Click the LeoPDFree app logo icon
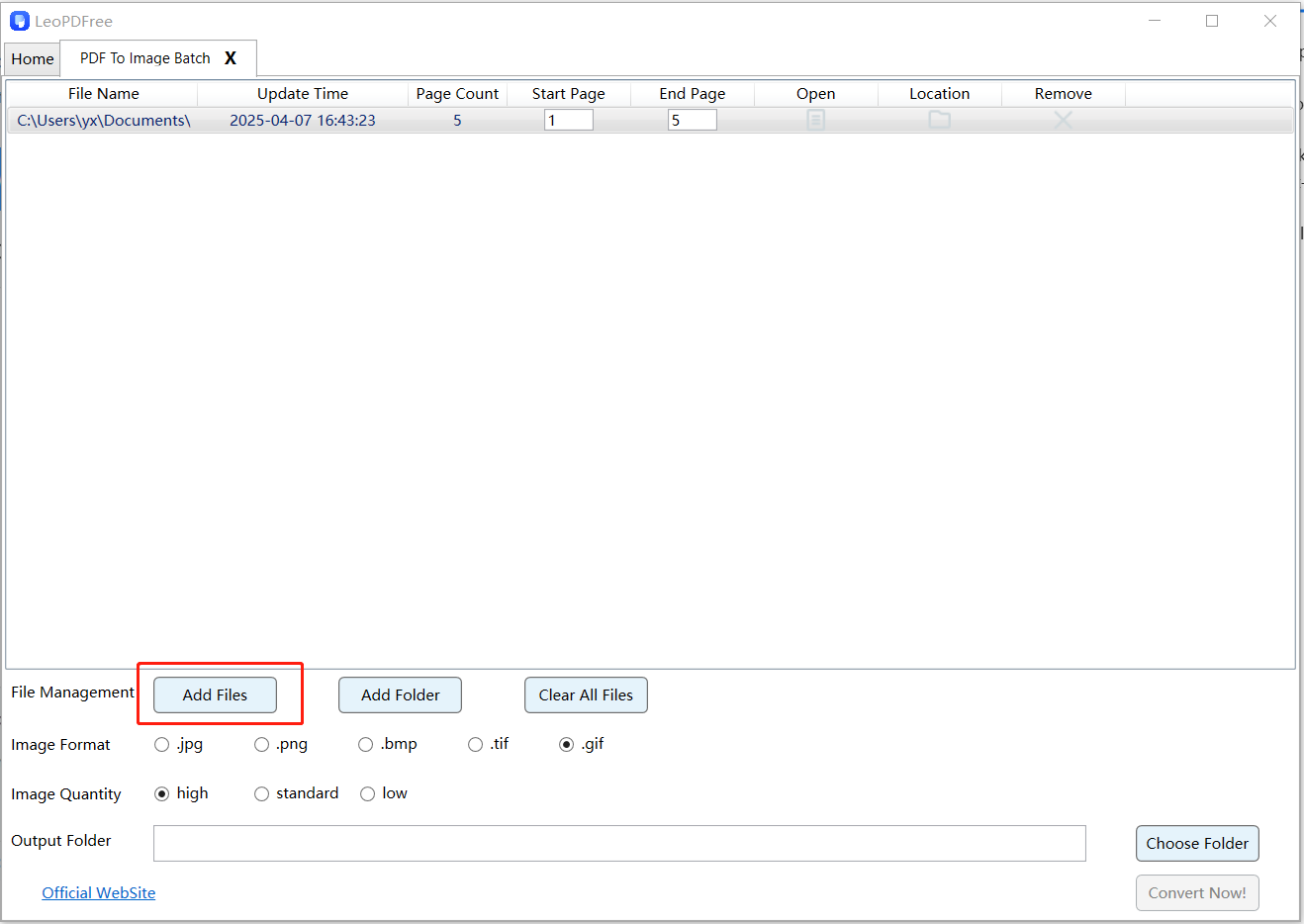1304x924 pixels. tap(20, 21)
